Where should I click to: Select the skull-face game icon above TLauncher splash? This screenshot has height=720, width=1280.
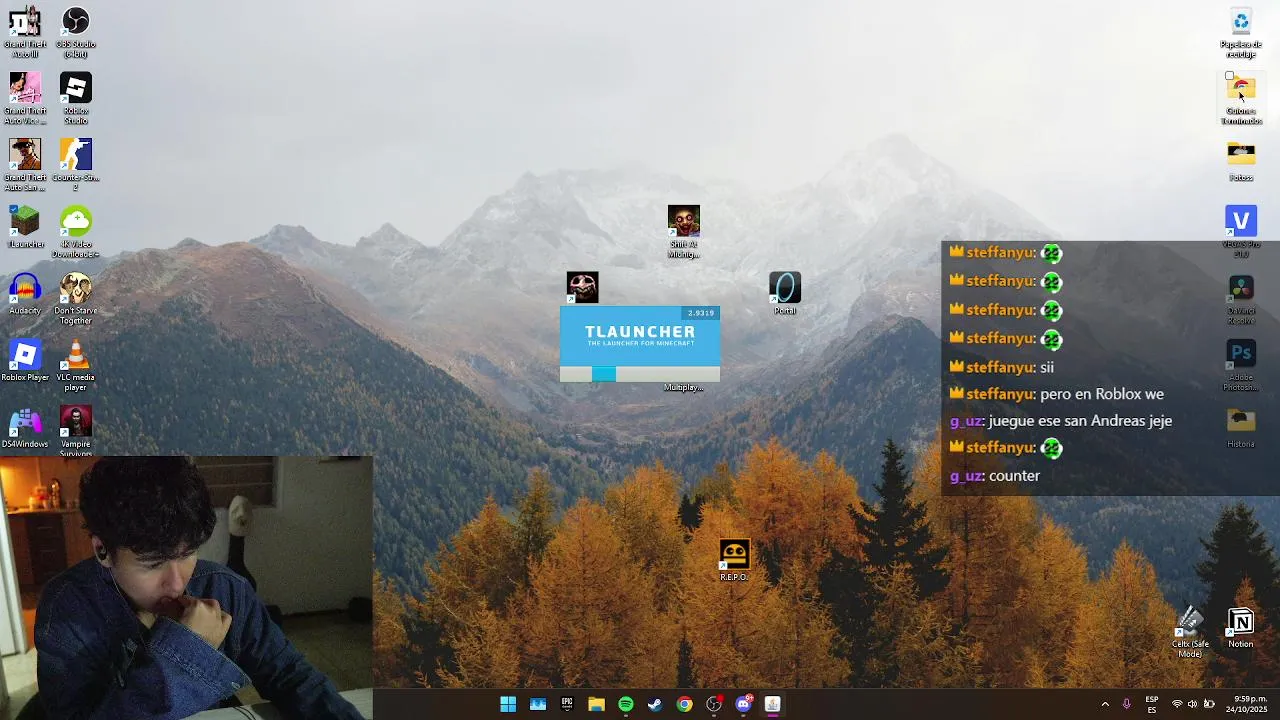[582, 287]
